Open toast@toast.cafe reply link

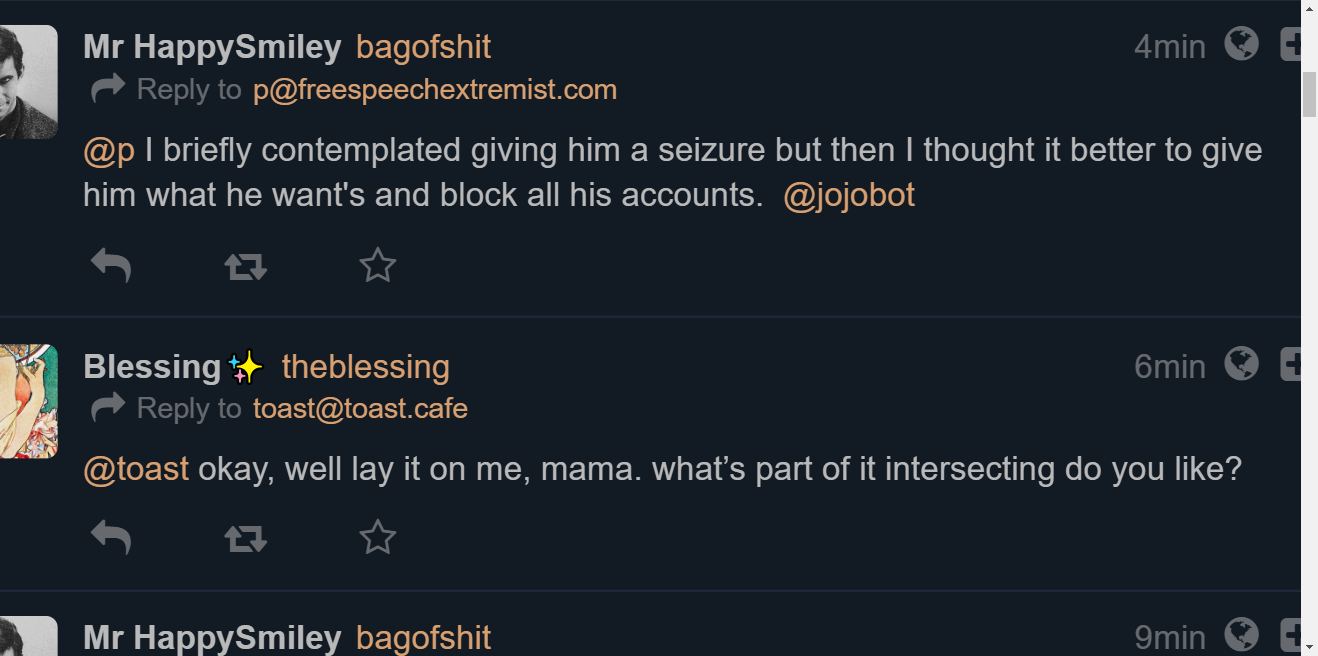[360, 409]
